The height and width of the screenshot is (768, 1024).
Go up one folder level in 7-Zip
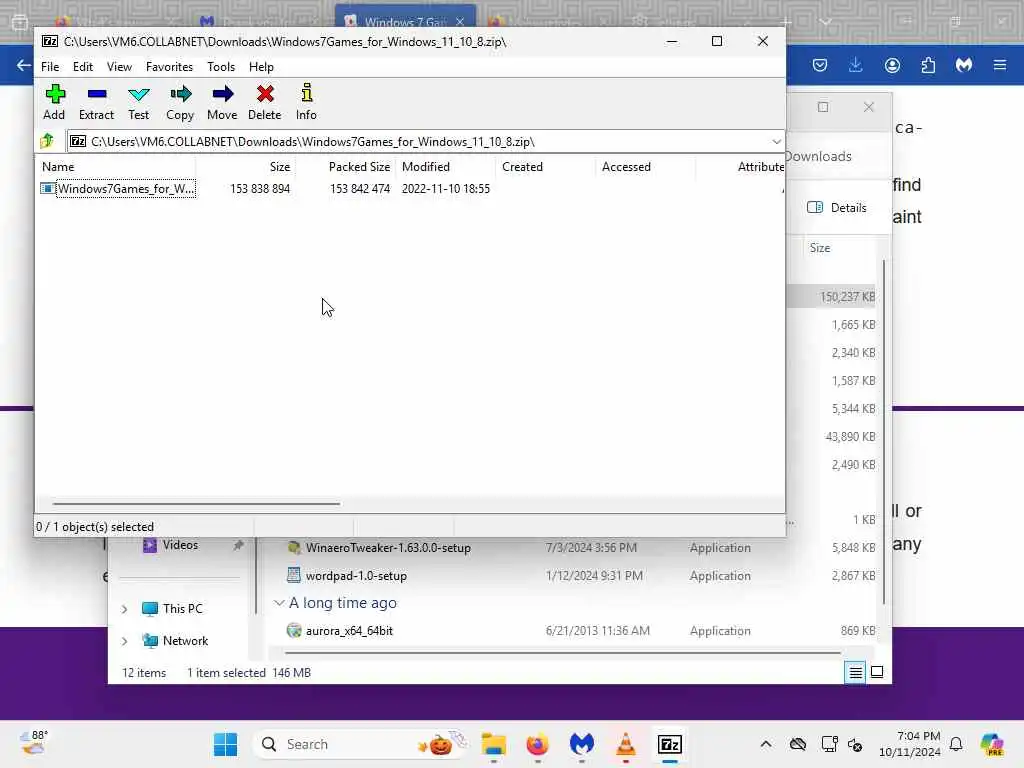[47, 141]
